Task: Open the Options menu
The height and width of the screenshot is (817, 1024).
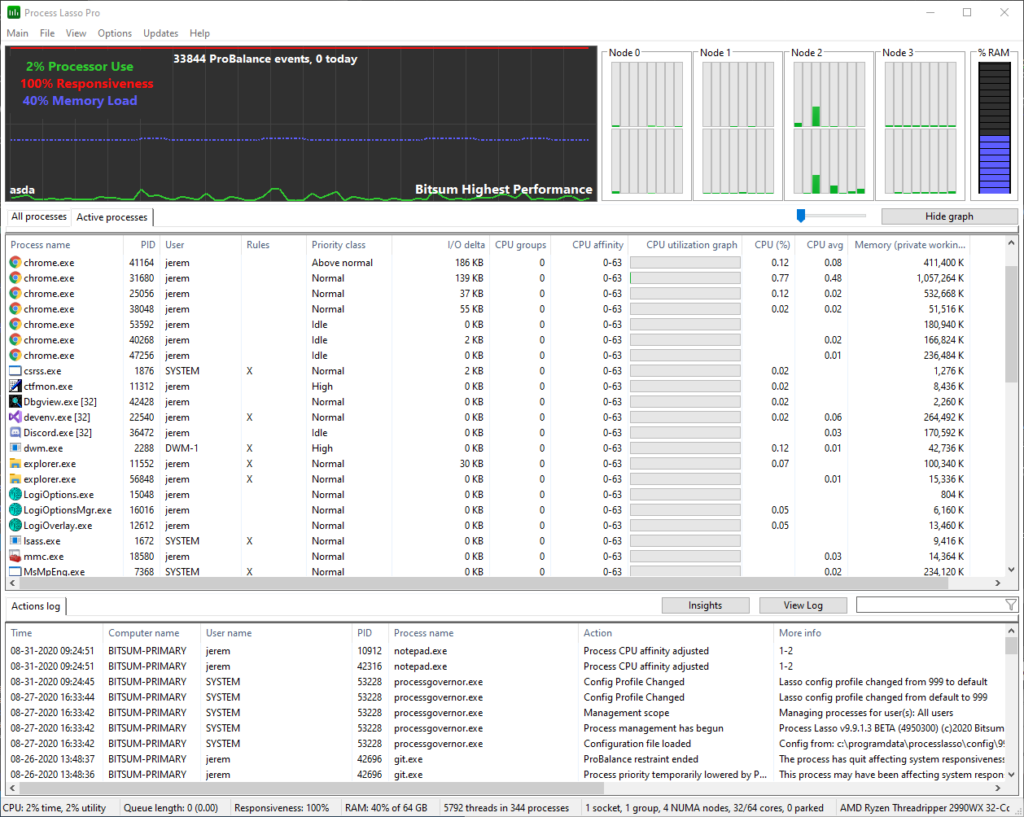Action: [x=114, y=33]
